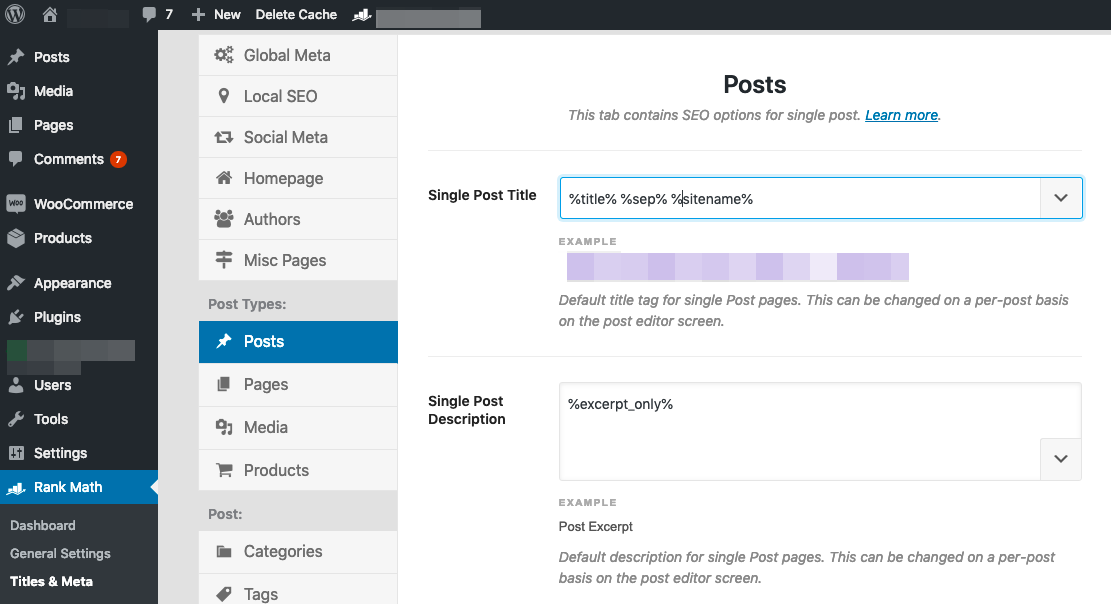Click the Settings sliders icon in the admin menu
The height and width of the screenshot is (604, 1111).
16,453
